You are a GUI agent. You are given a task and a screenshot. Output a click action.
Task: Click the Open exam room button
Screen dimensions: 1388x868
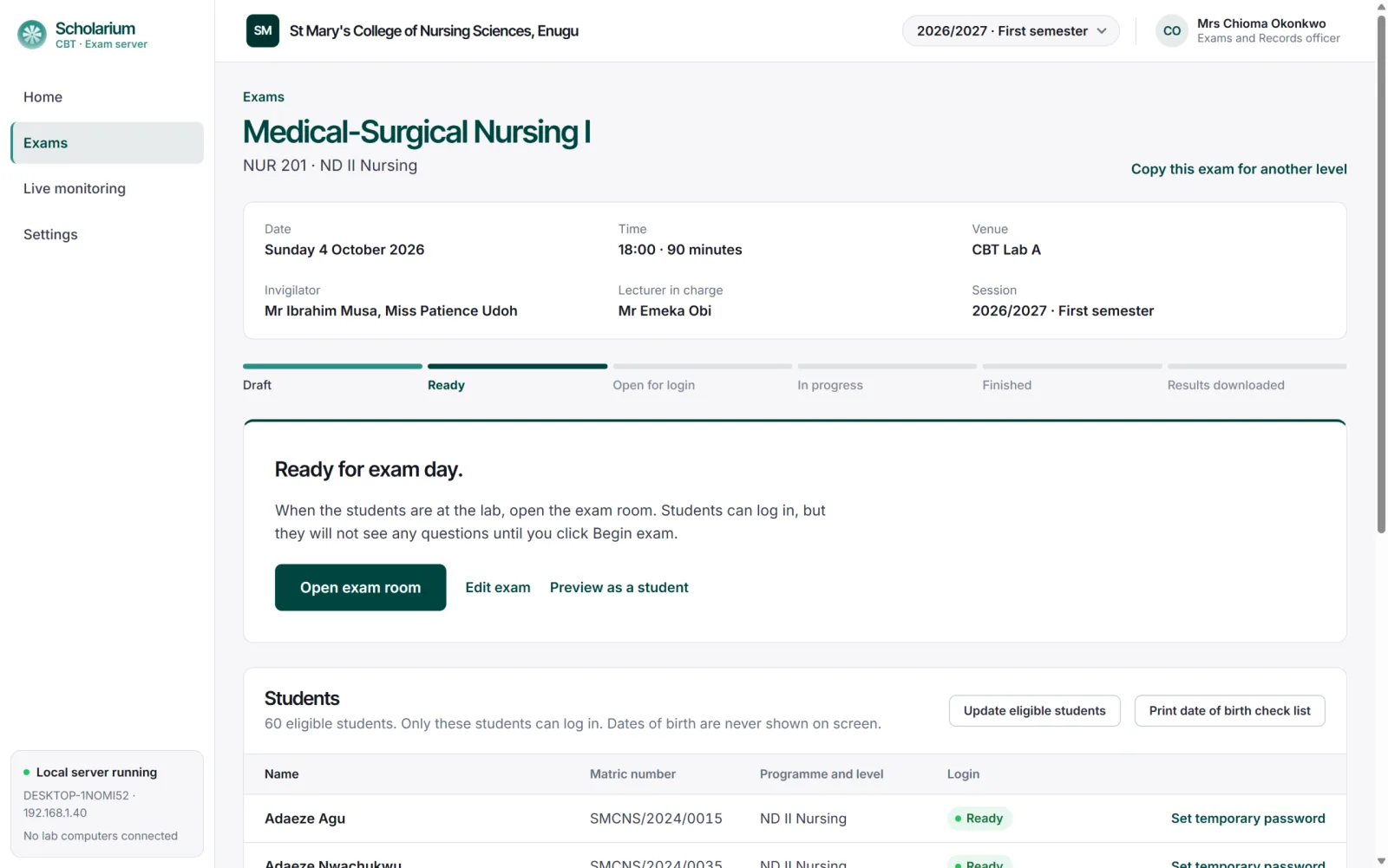360,587
